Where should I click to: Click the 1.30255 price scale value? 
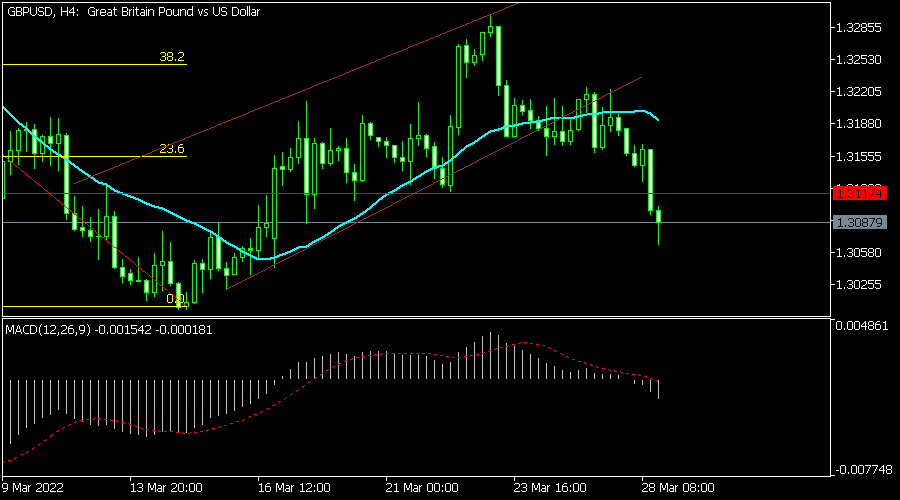[858, 285]
